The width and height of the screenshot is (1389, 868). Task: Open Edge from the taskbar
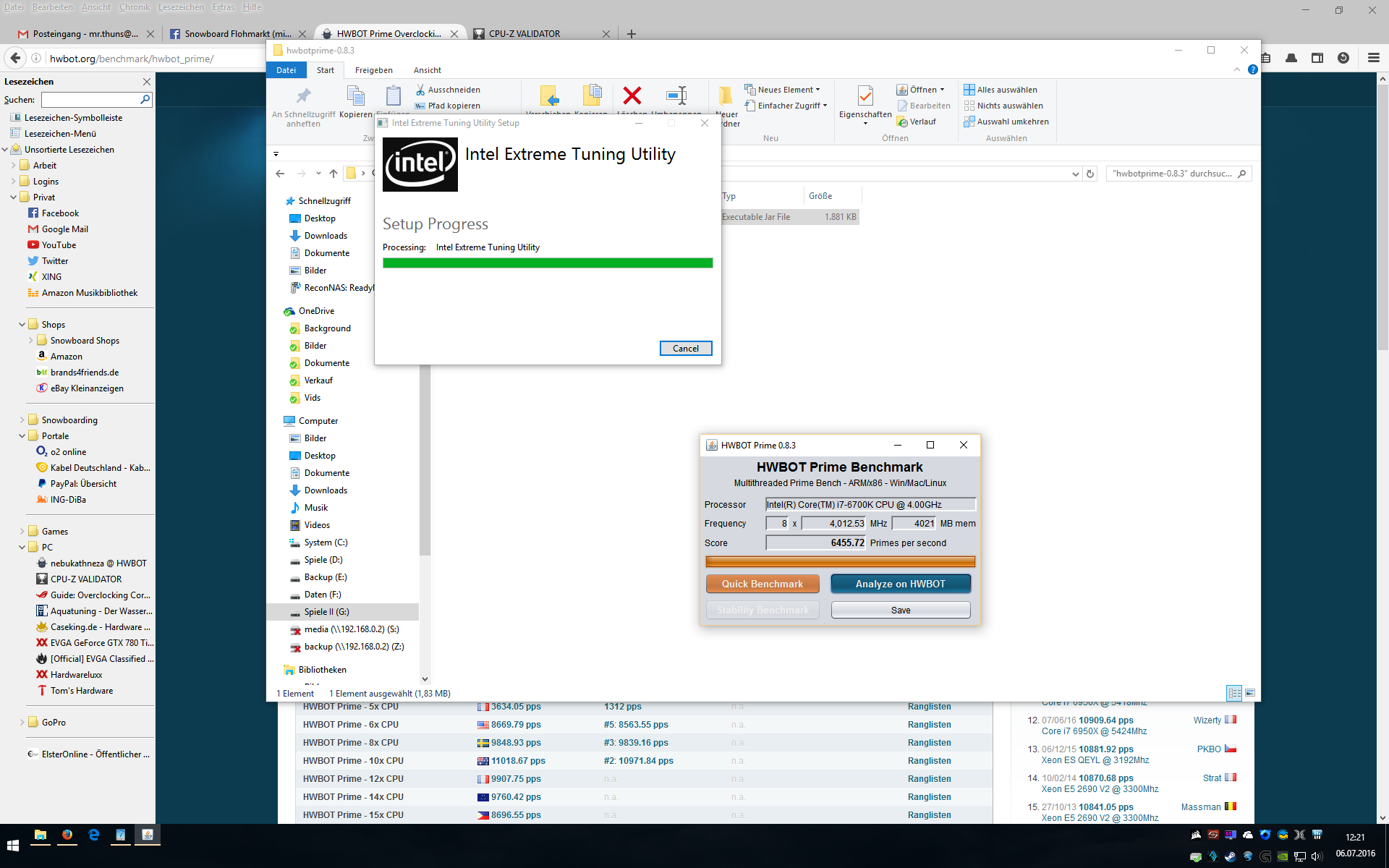pyautogui.click(x=93, y=835)
